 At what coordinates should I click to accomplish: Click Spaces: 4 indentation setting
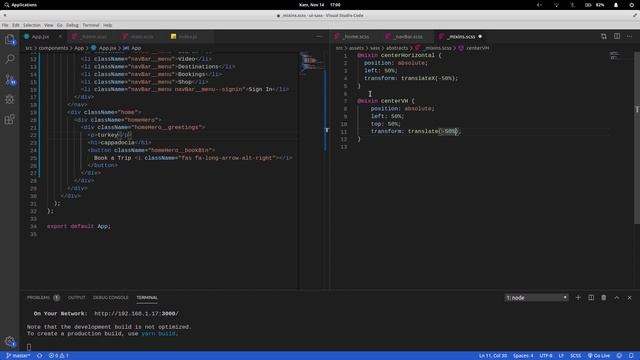(x=523, y=356)
